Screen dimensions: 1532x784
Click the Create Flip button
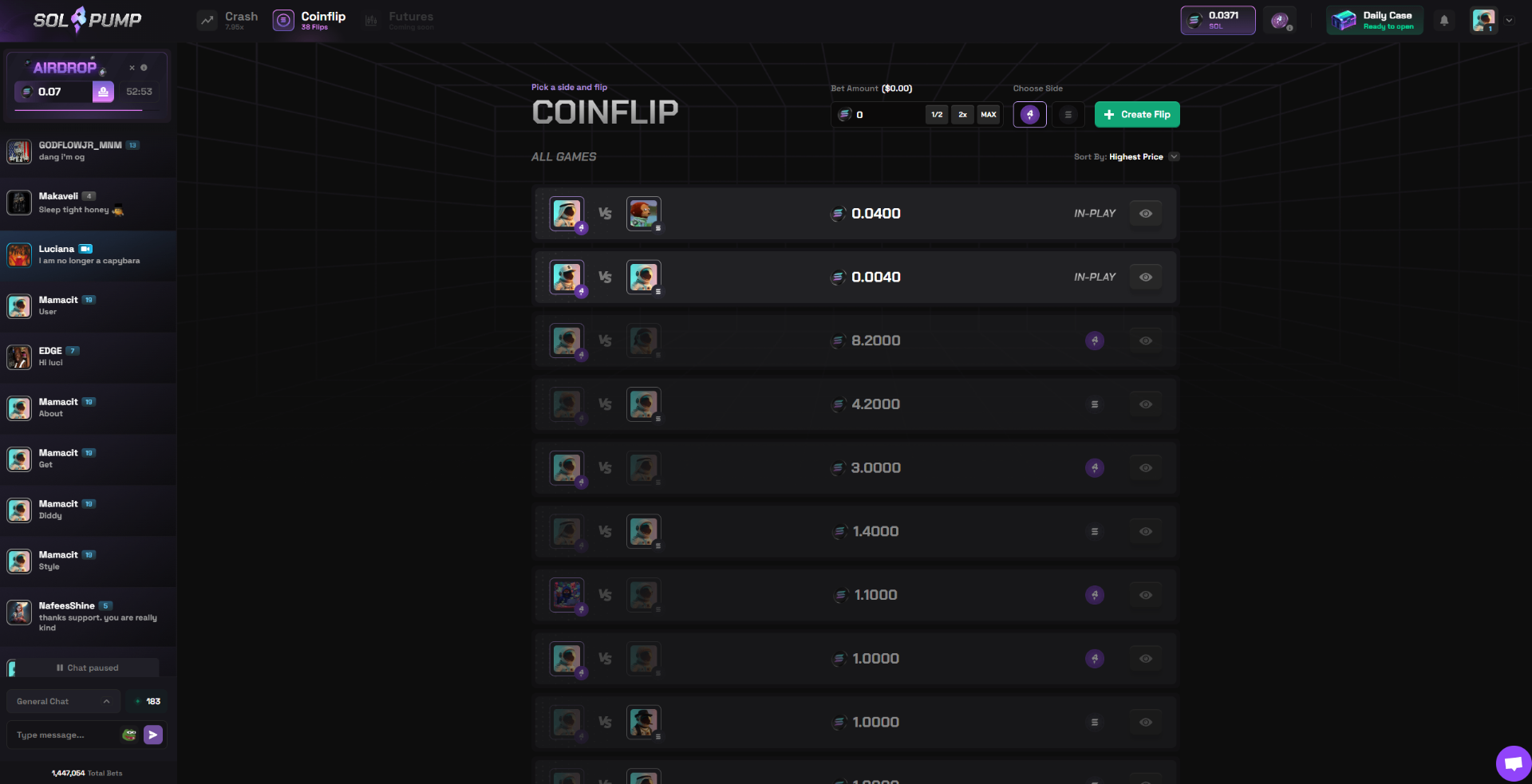coord(1137,114)
